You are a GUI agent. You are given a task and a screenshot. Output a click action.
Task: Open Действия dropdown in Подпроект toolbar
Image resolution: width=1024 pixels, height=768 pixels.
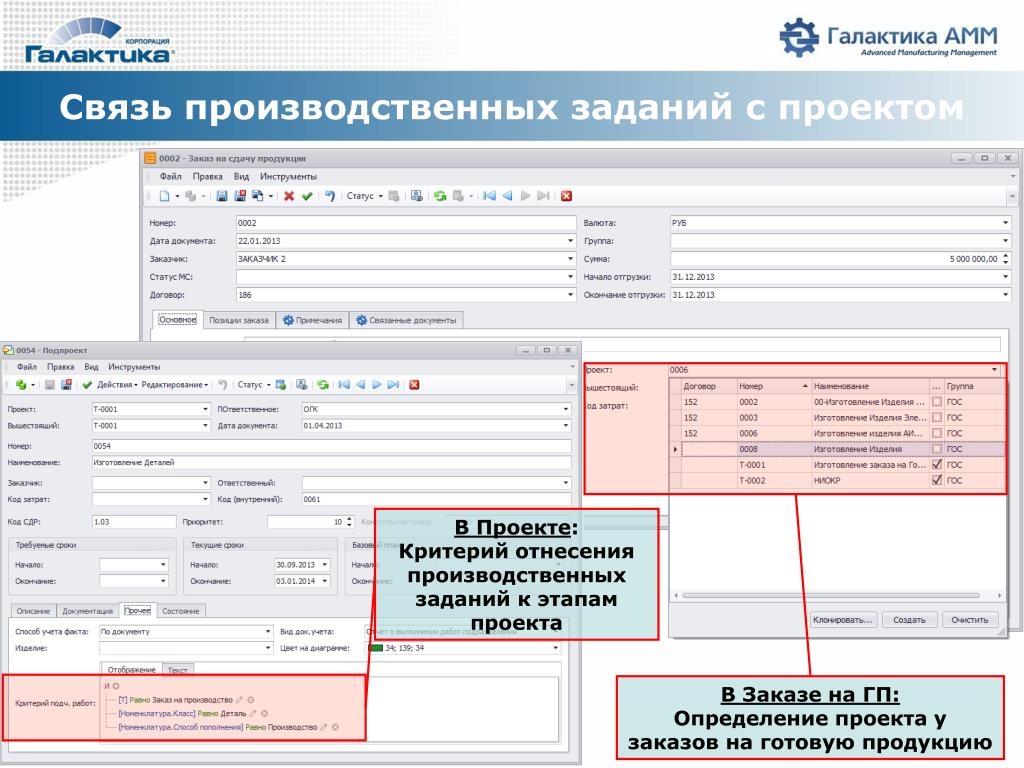tap(118, 385)
